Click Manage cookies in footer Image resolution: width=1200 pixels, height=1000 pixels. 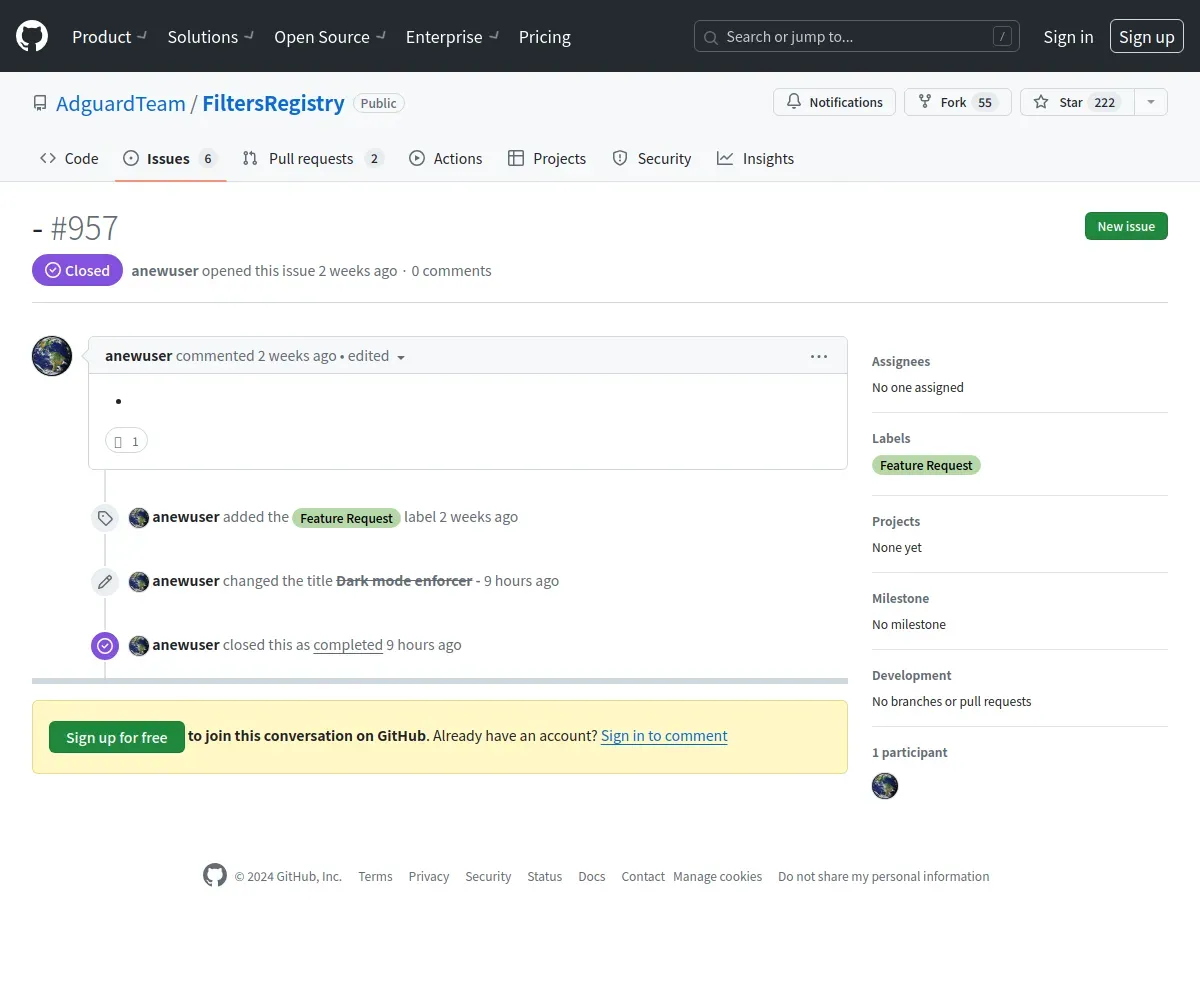coord(718,876)
